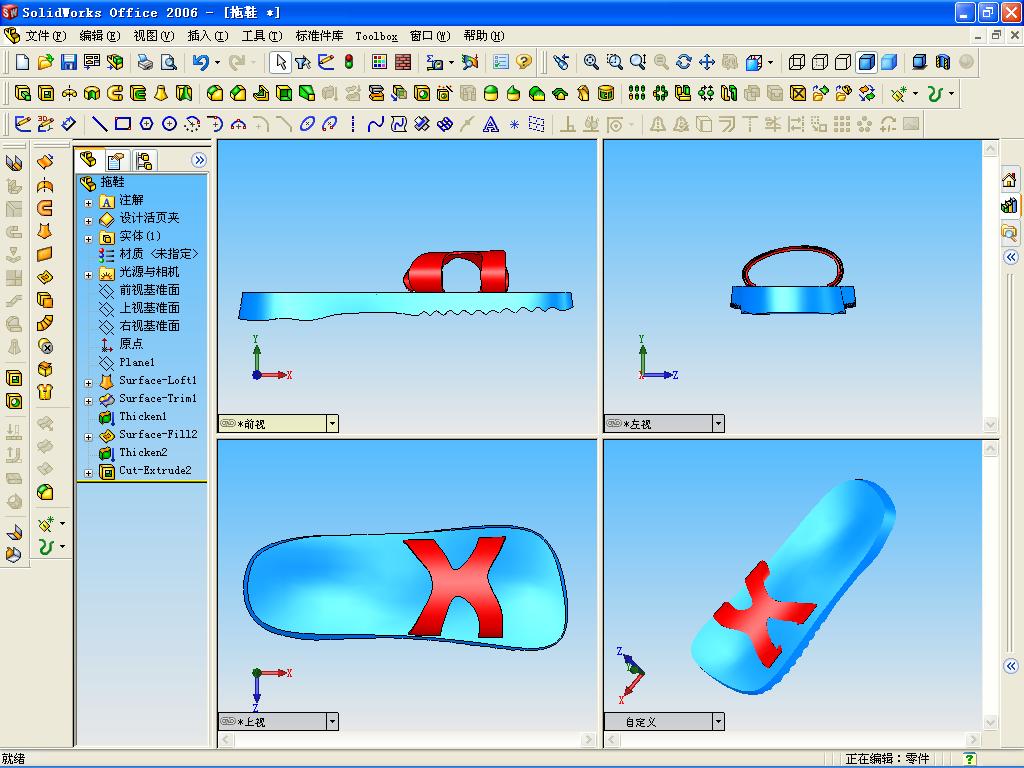Screen dimensions: 1024x768
Task: Click the 材质 <未指定> material item
Action: click(158, 254)
